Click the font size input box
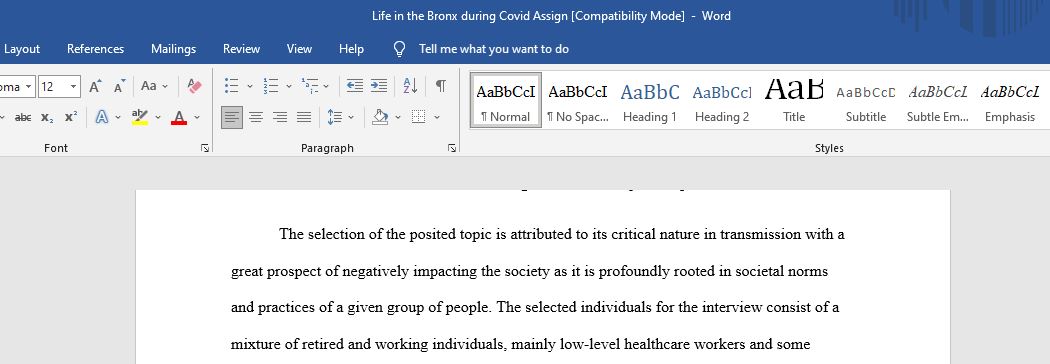1050x364 pixels. point(53,86)
